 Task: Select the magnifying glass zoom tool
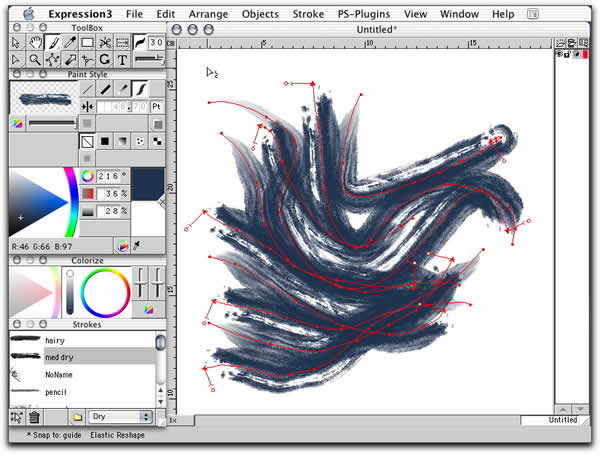35,60
